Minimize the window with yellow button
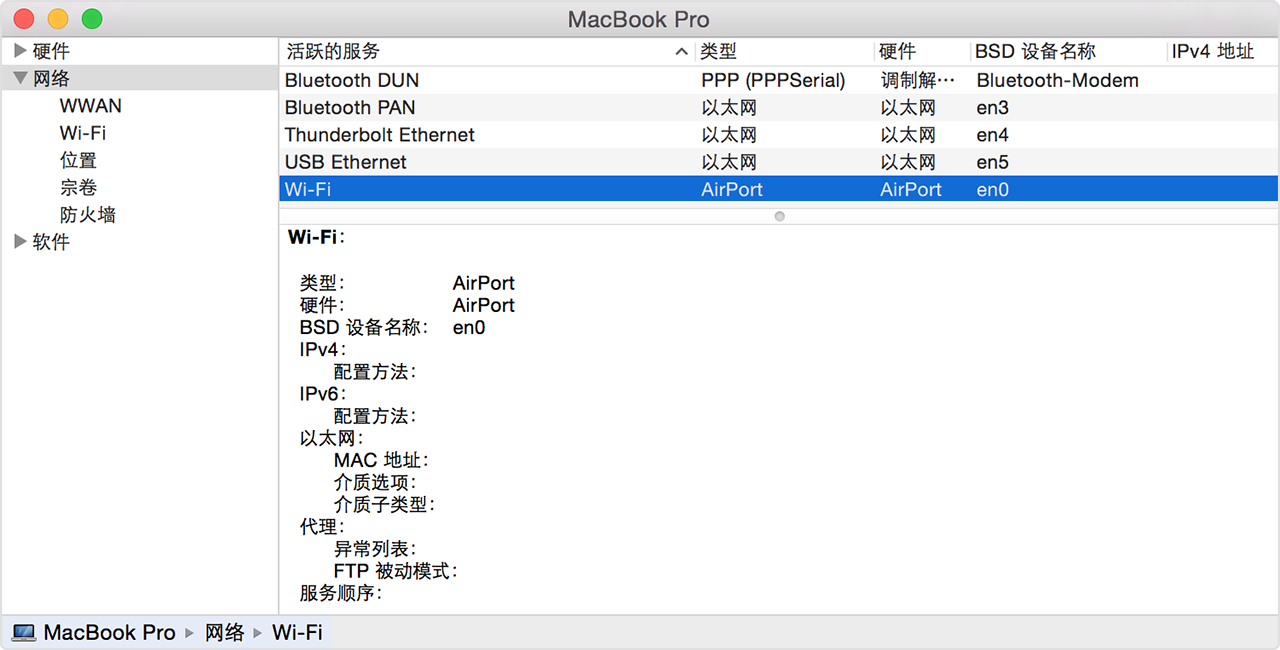This screenshot has width=1280, height=650. tap(58, 18)
